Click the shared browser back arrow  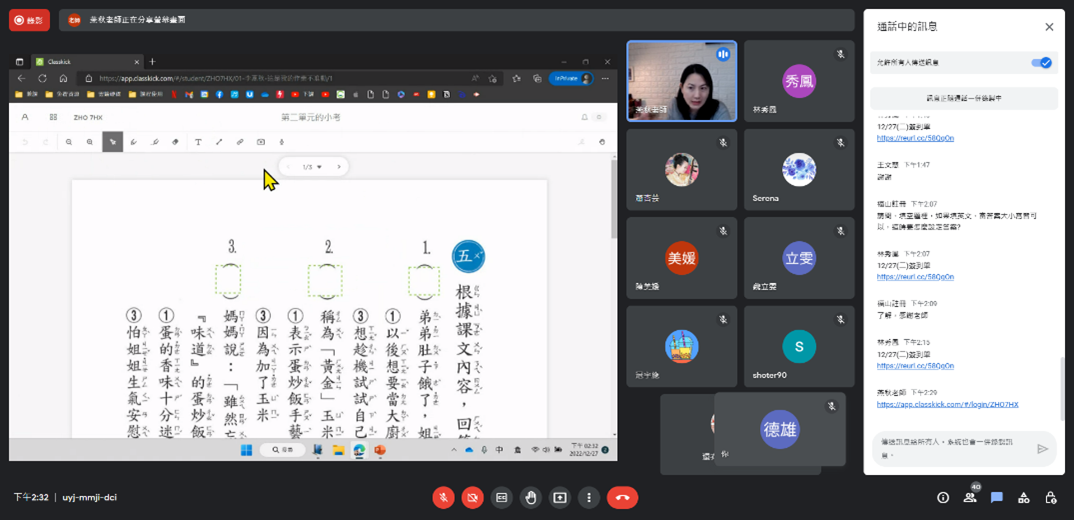coord(21,78)
